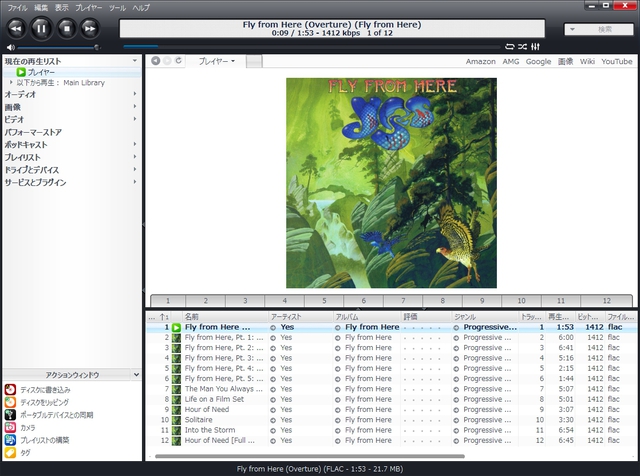Toggle shuffle playback mode

click(x=522, y=46)
